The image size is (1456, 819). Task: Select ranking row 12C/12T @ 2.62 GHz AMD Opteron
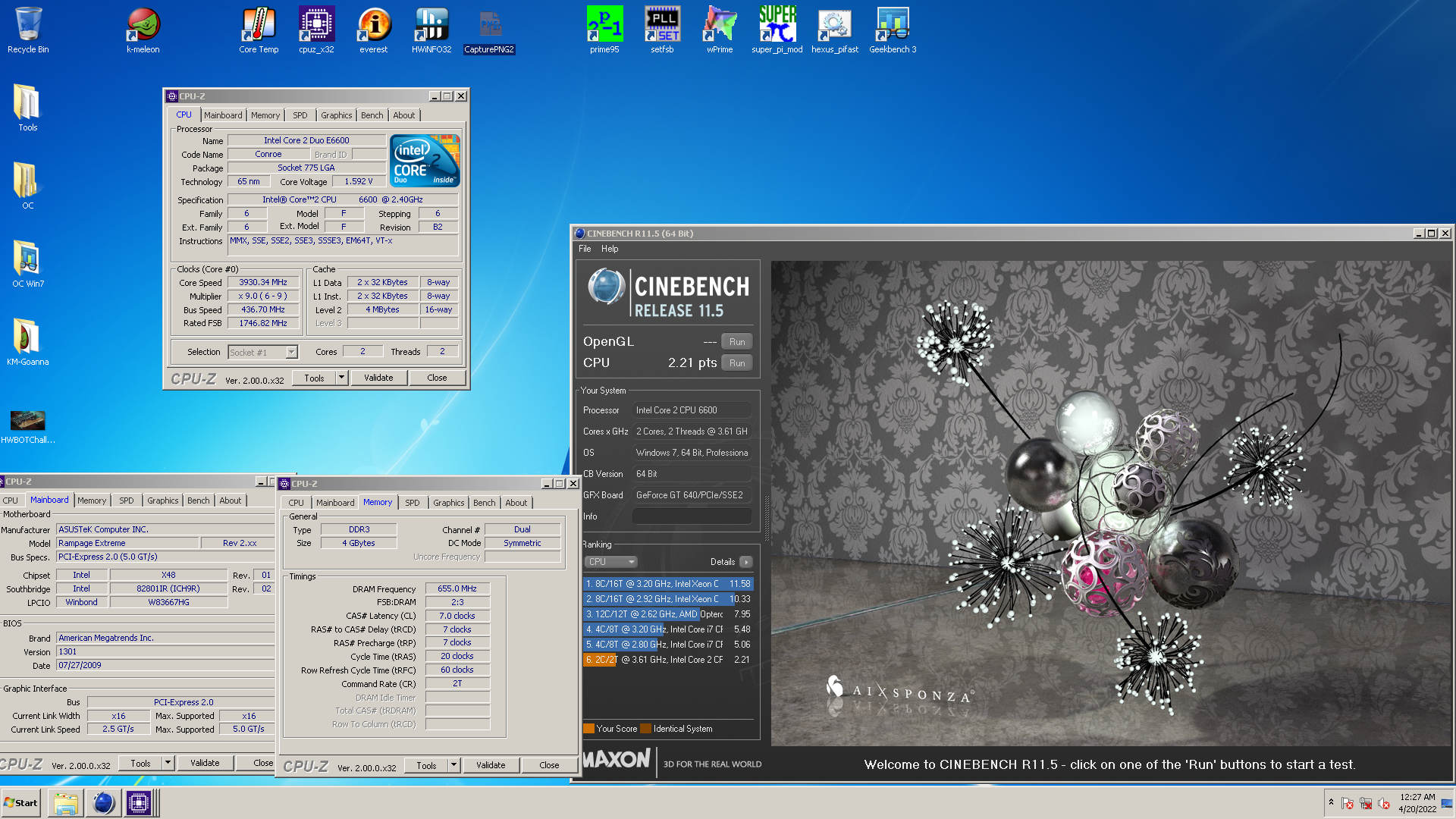coord(668,614)
